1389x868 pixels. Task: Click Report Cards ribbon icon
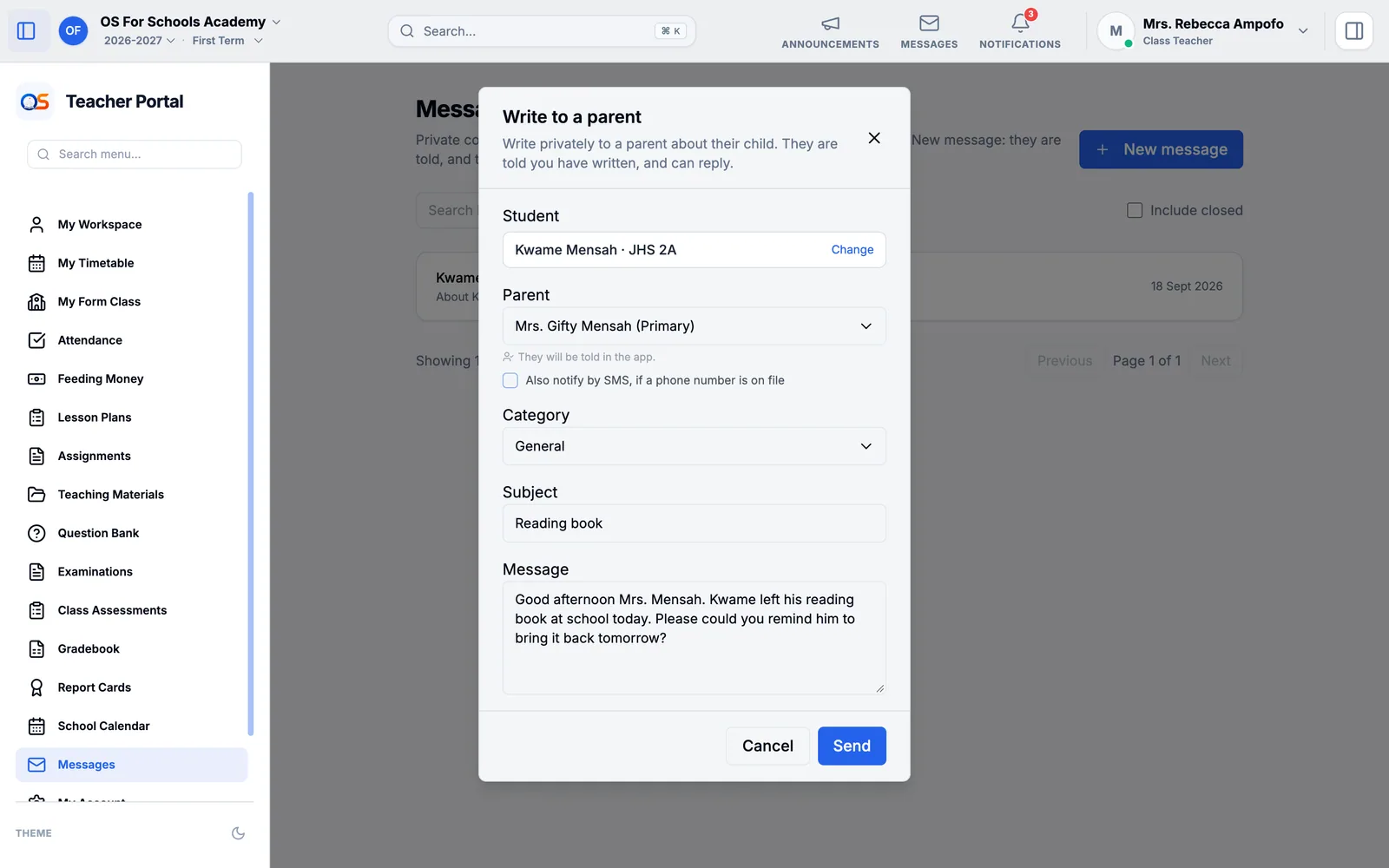point(36,687)
